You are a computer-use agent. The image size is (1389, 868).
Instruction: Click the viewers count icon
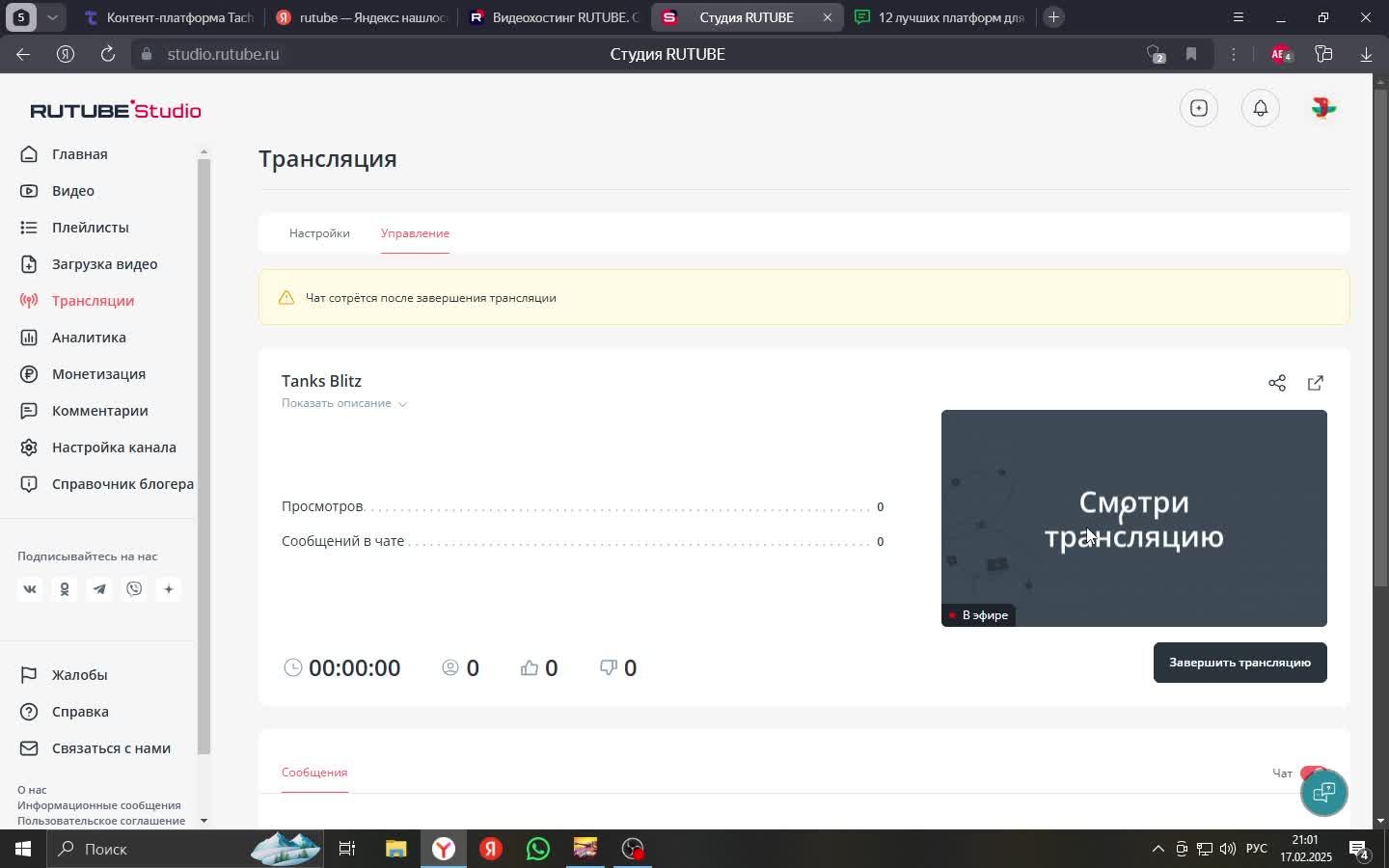pyautogui.click(x=450, y=667)
